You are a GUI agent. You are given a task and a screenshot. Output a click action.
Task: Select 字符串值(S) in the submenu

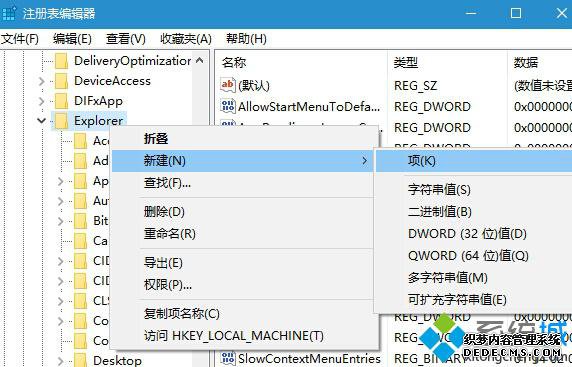pyautogui.click(x=474, y=190)
